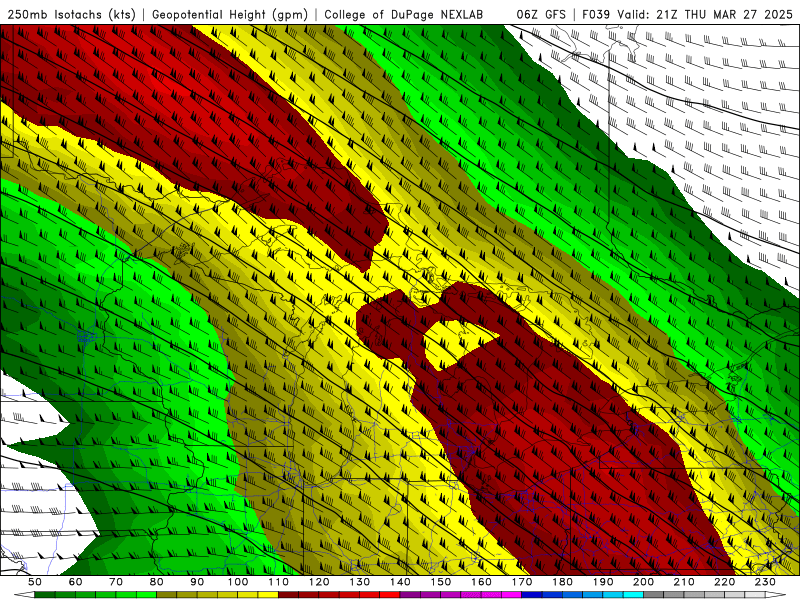Click the 50 value on the color scale
The image size is (800, 600).
pos(34,582)
